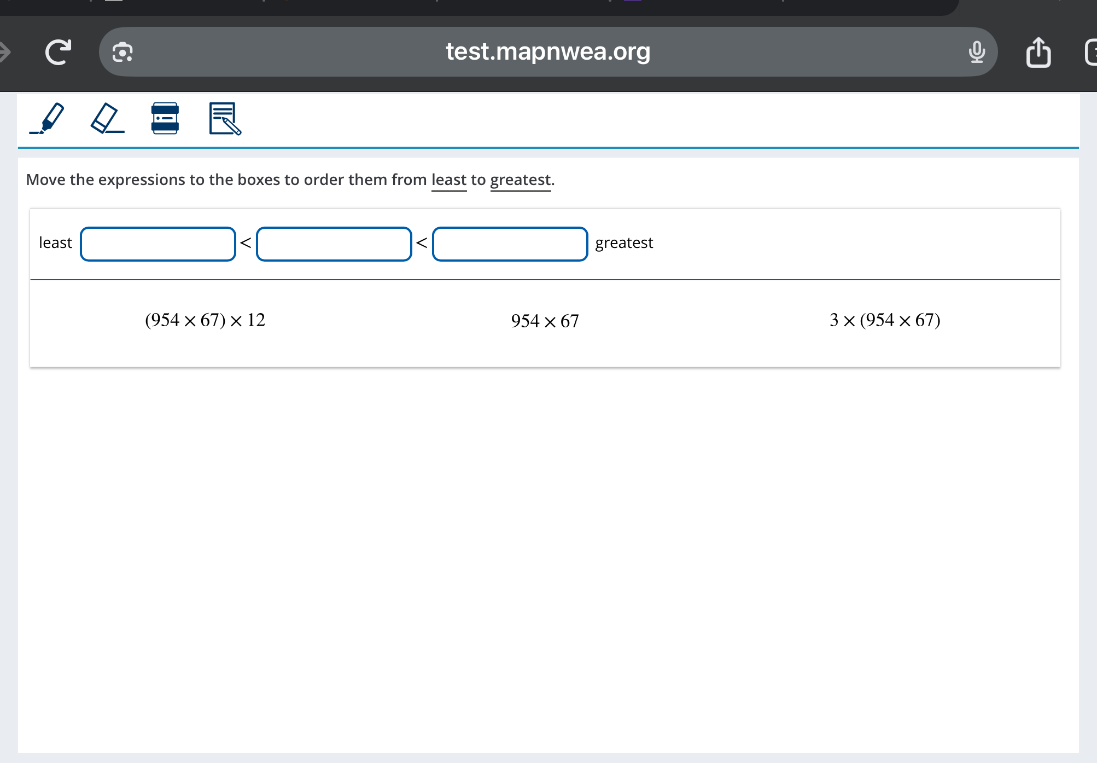This screenshot has height=763, width=1097.
Task: Select the highlighter tool
Action: pyautogui.click(x=47, y=118)
